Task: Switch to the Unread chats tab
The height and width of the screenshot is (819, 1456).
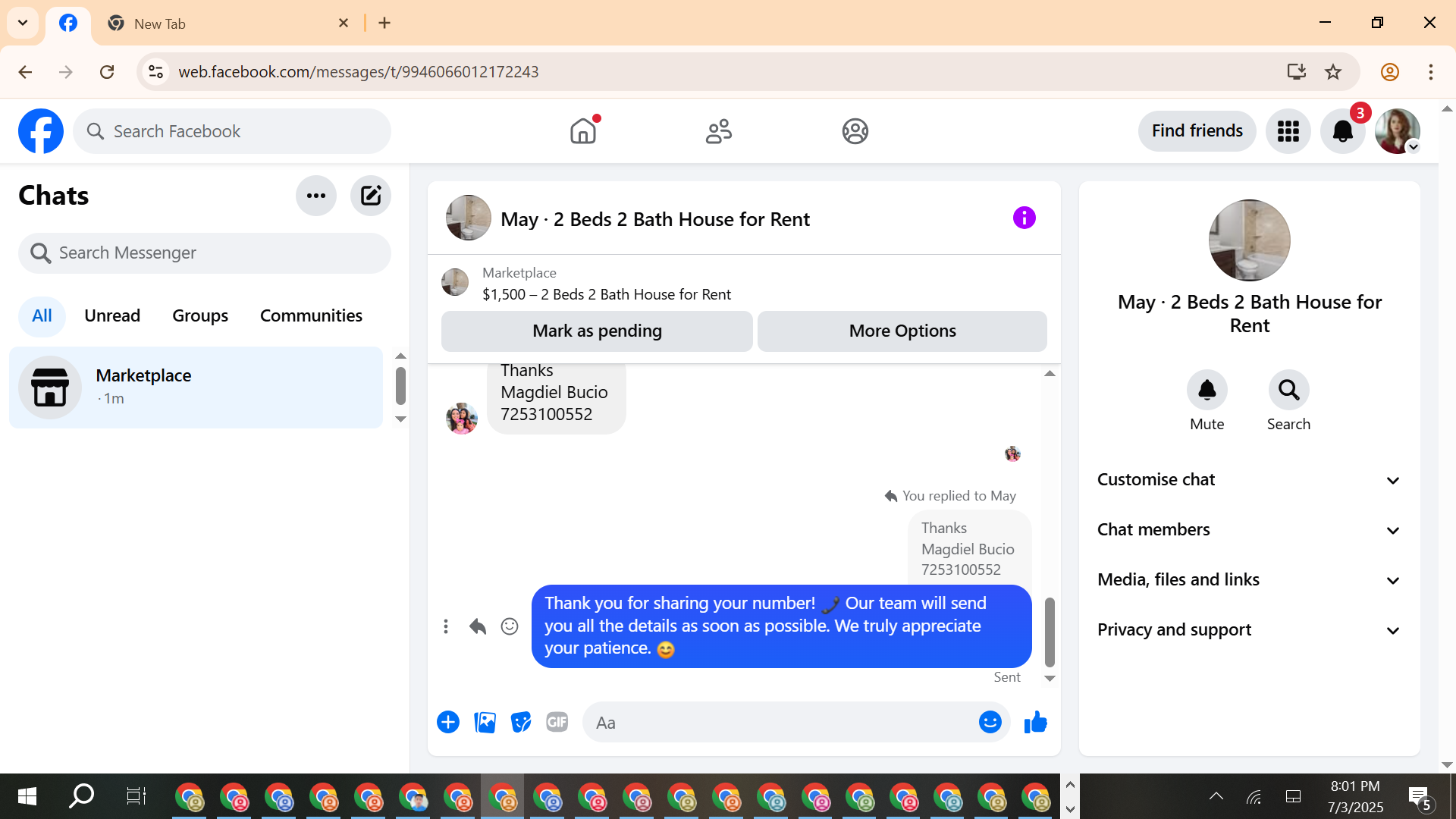Action: tap(112, 315)
